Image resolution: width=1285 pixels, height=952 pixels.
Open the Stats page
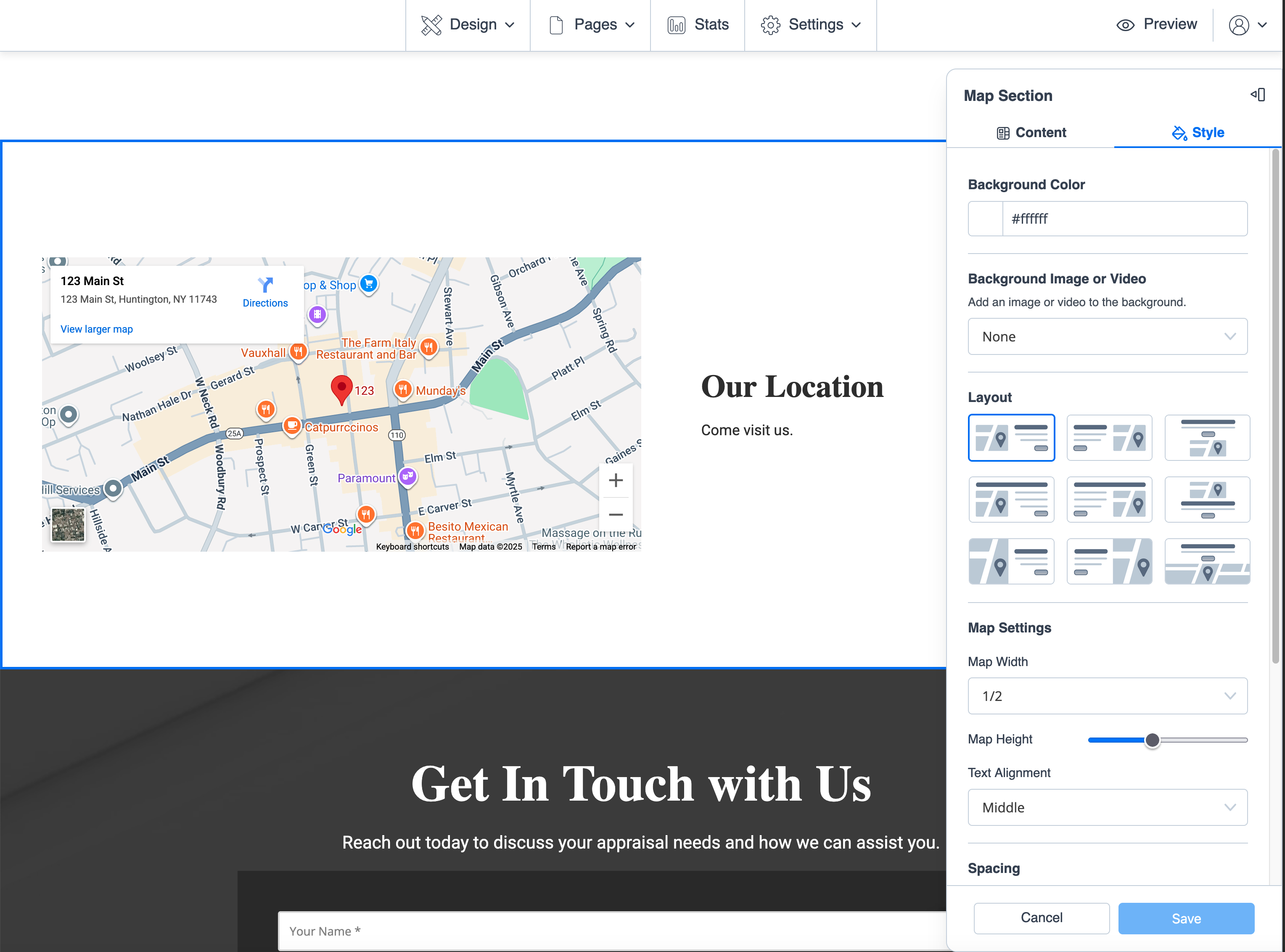(697, 25)
